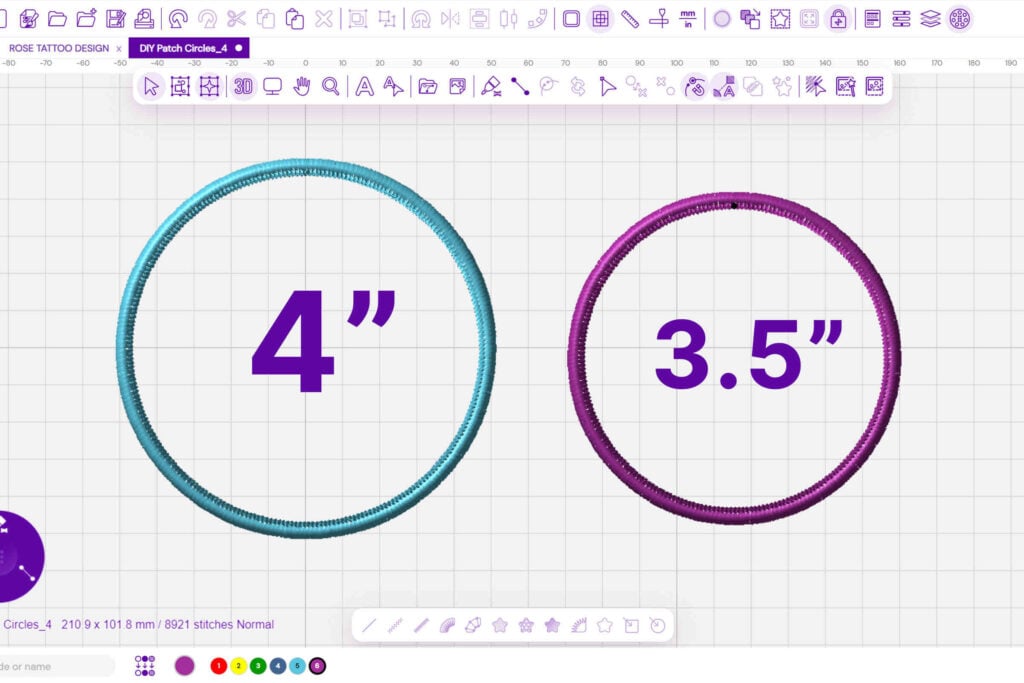Toggle the 3D view mode
This screenshot has width=1024, height=683.
pos(243,87)
